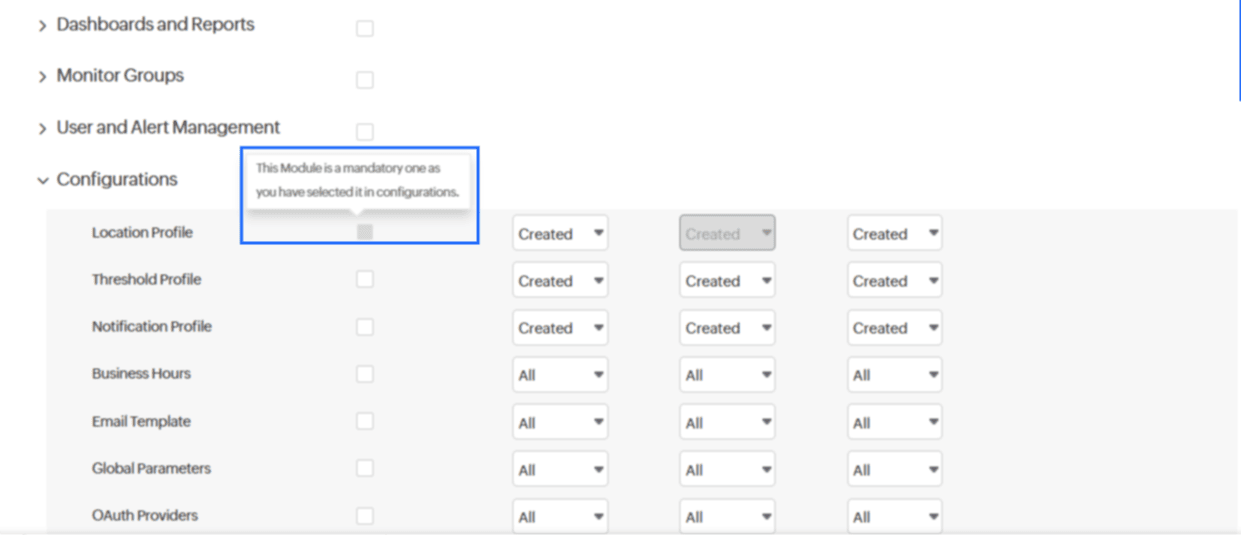The width and height of the screenshot is (1241, 535).
Task: Enable the Monitor Groups checkbox
Action: (365, 80)
